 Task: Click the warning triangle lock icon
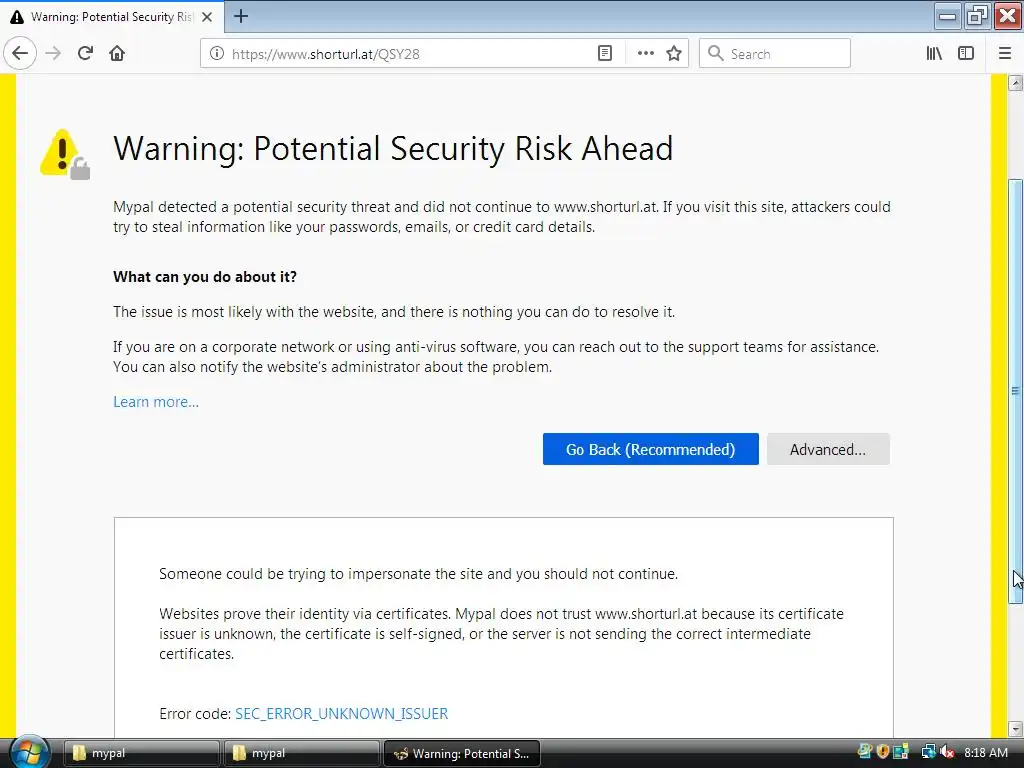click(65, 154)
